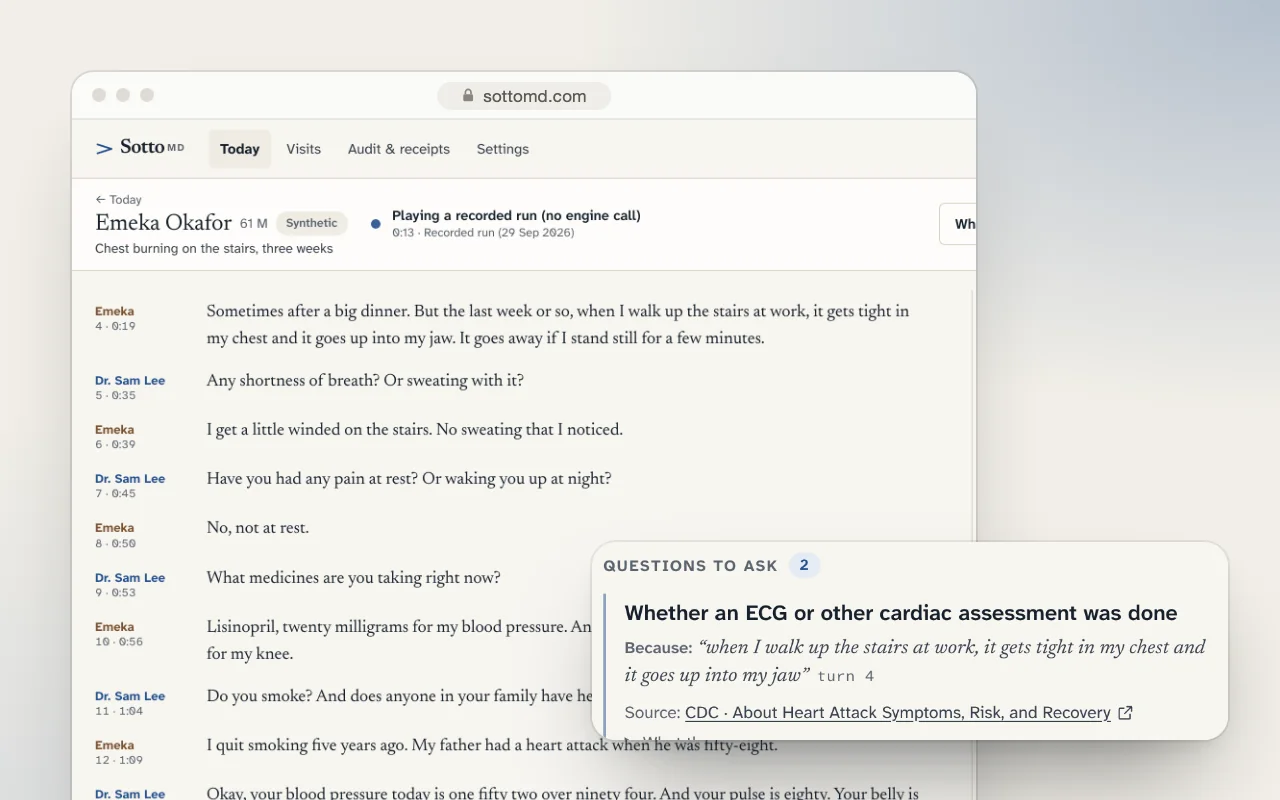Open the external link icon beside CDC source
The width and height of the screenshot is (1280, 800).
(x=1125, y=713)
